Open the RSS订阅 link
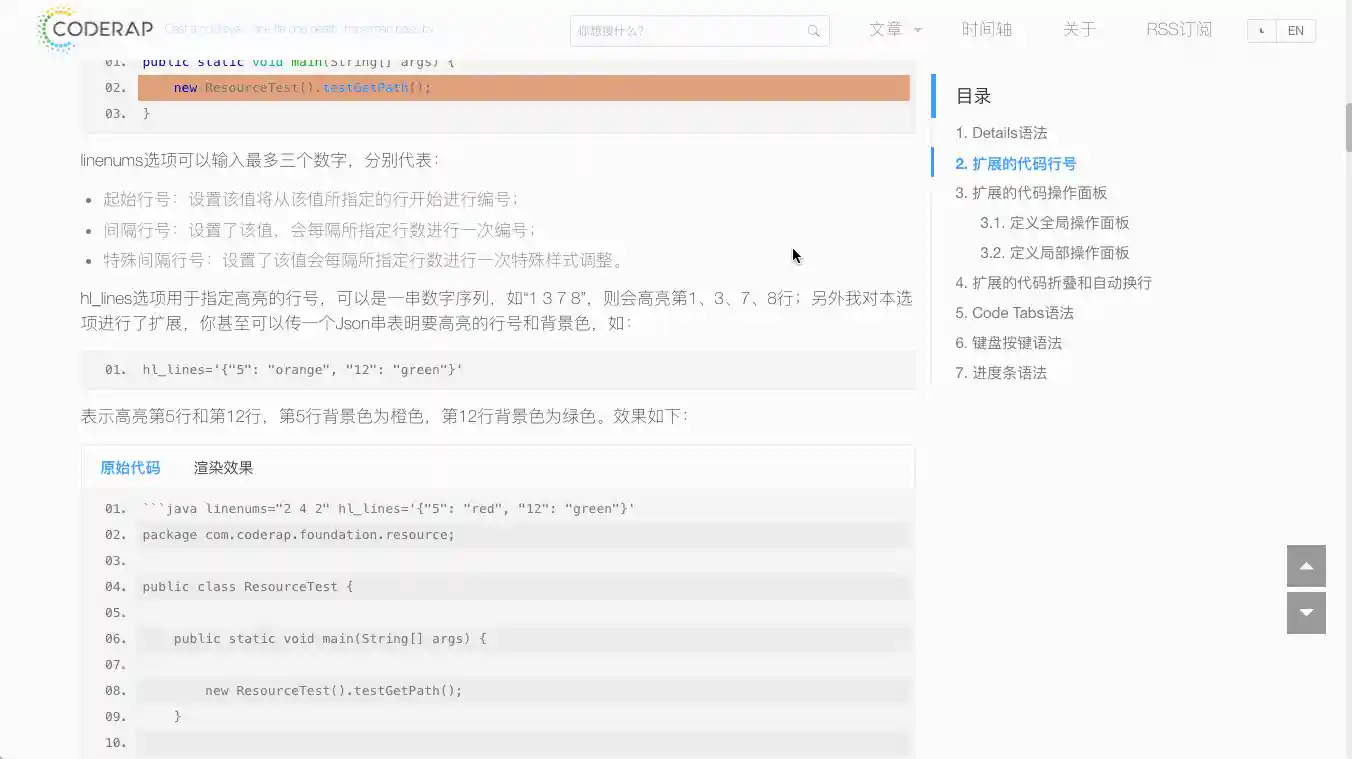Screen dimensions: 1352x759 pos(1178,29)
